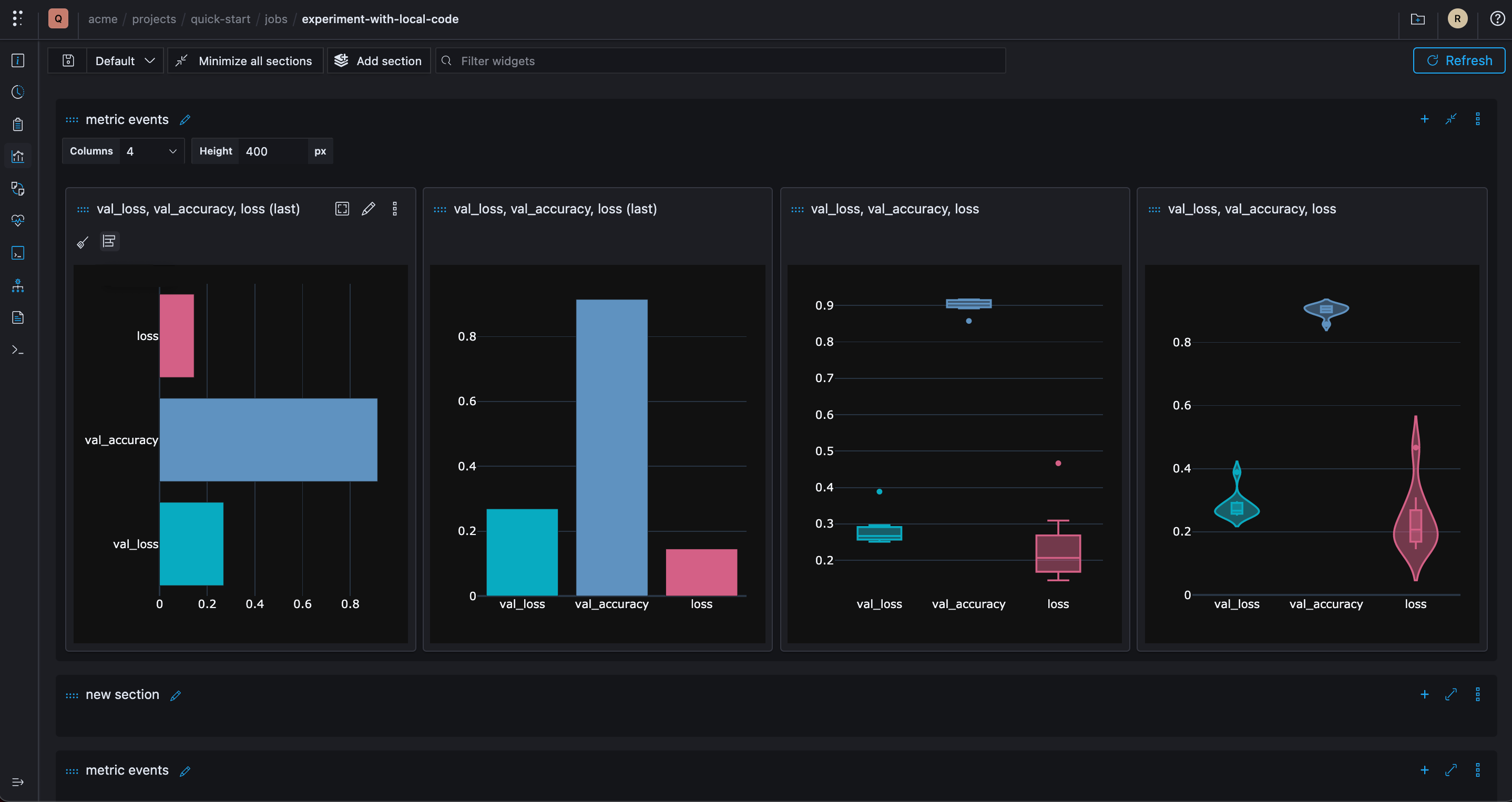
Task: Click the pink loss horizontal bar
Action: pyautogui.click(x=177, y=336)
